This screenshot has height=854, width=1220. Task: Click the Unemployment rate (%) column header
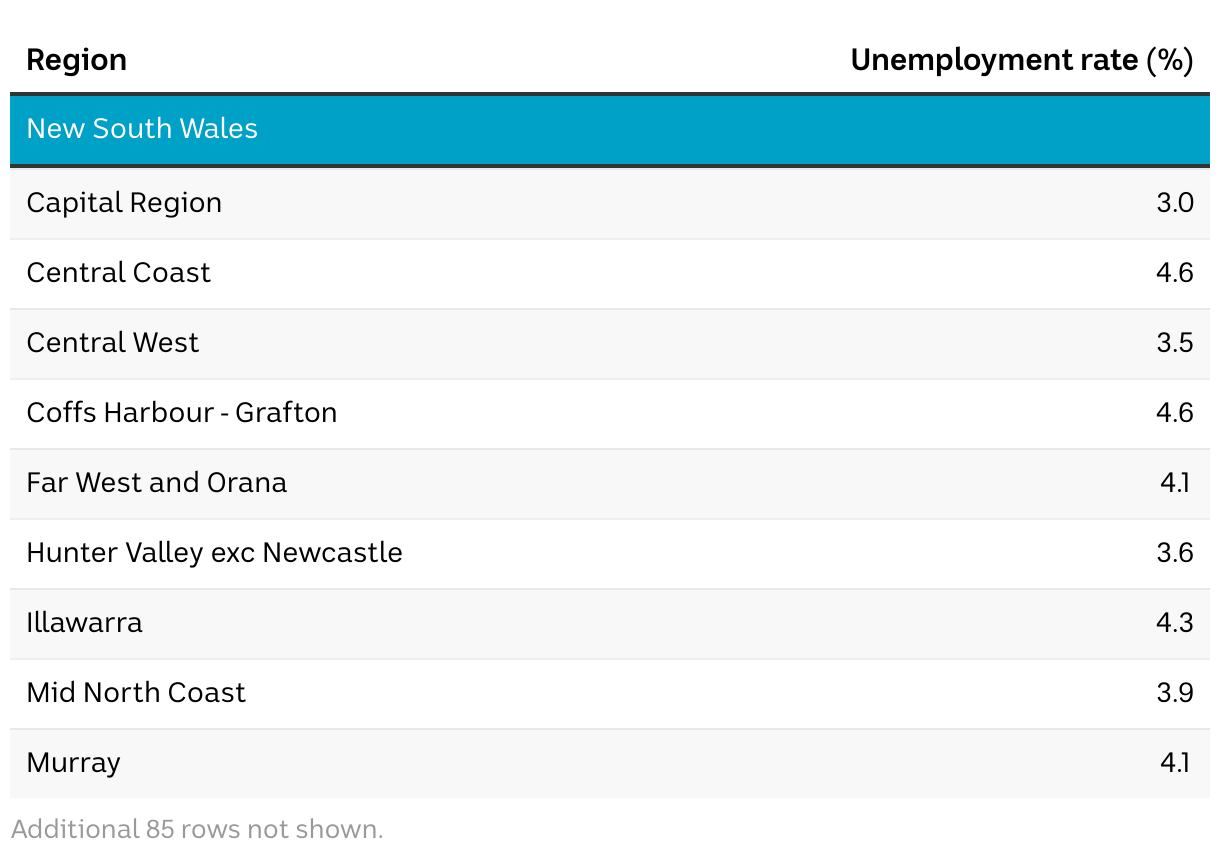click(1022, 60)
